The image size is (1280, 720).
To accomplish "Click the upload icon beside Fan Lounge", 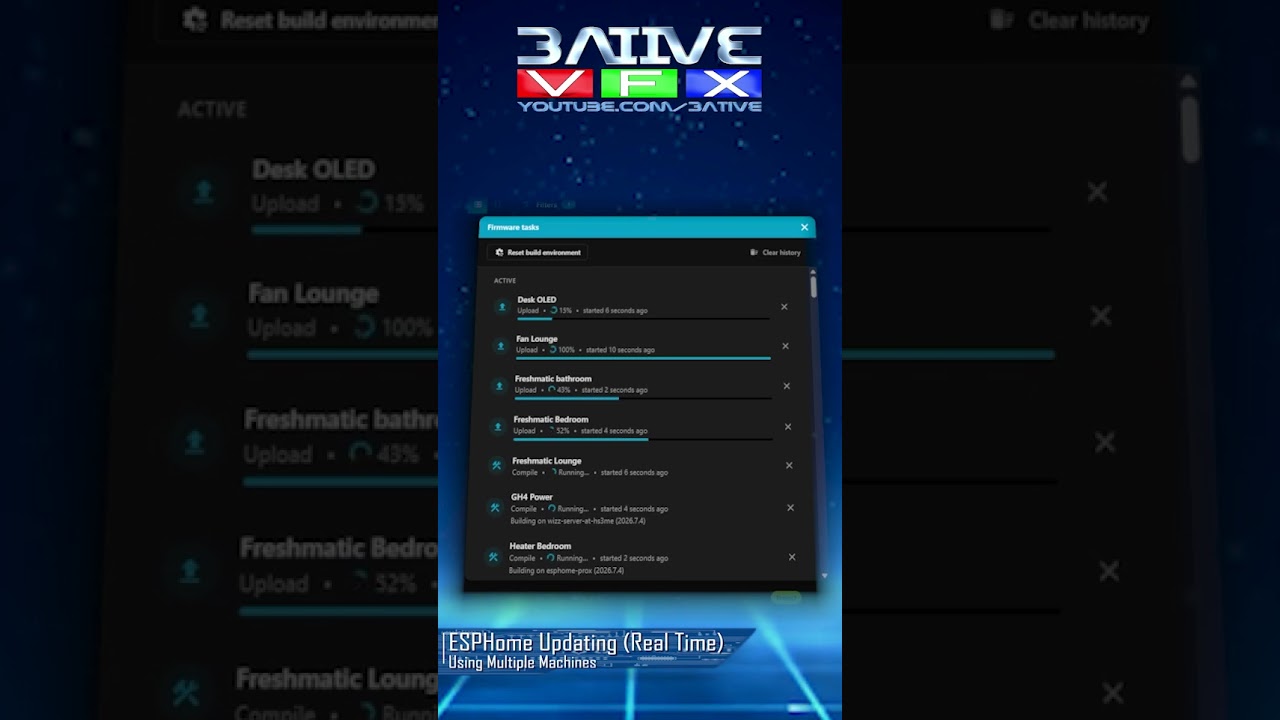I will click(x=502, y=346).
